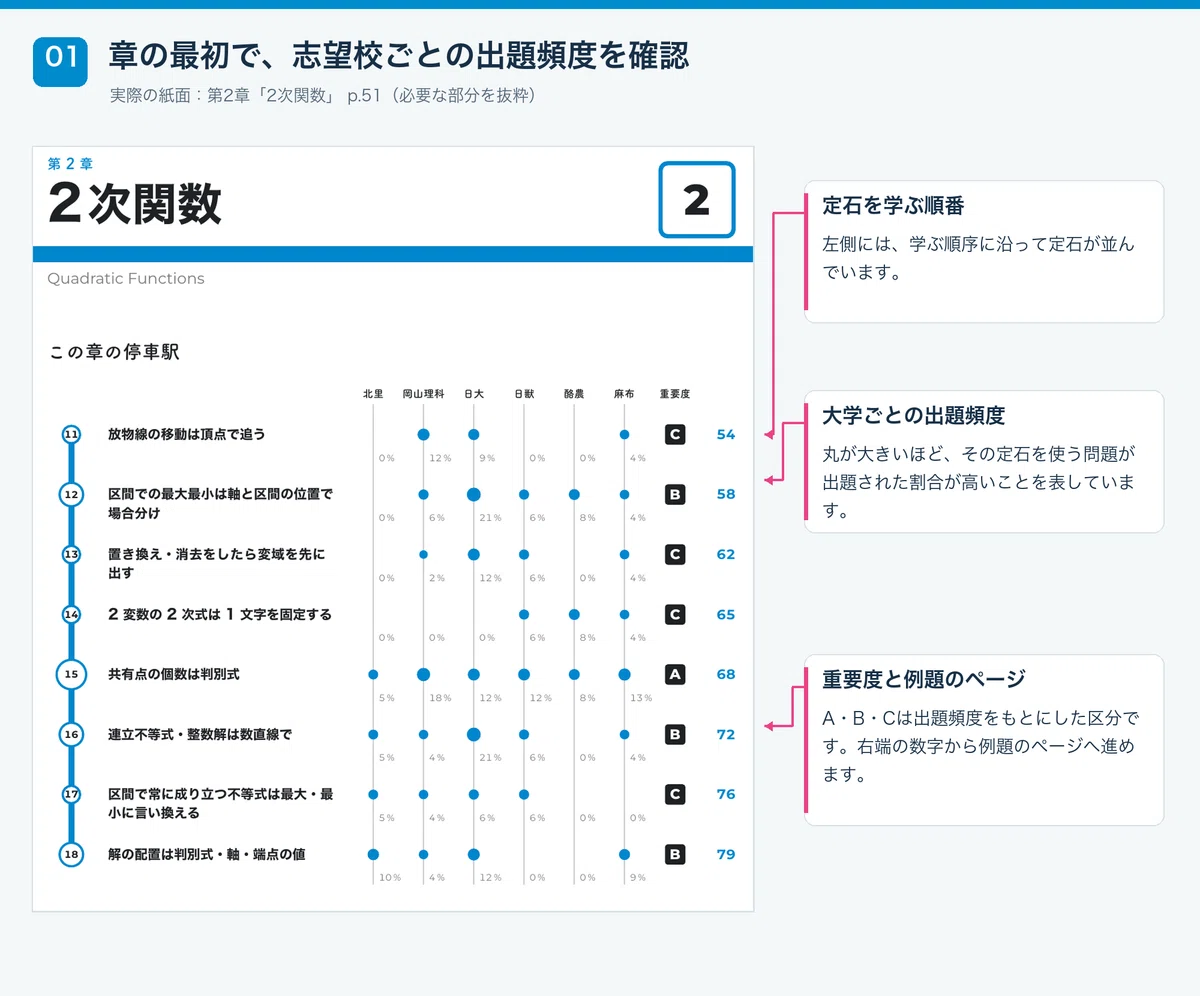Click the 日獣 column header
Screen dimensions: 1200x996
point(524,394)
